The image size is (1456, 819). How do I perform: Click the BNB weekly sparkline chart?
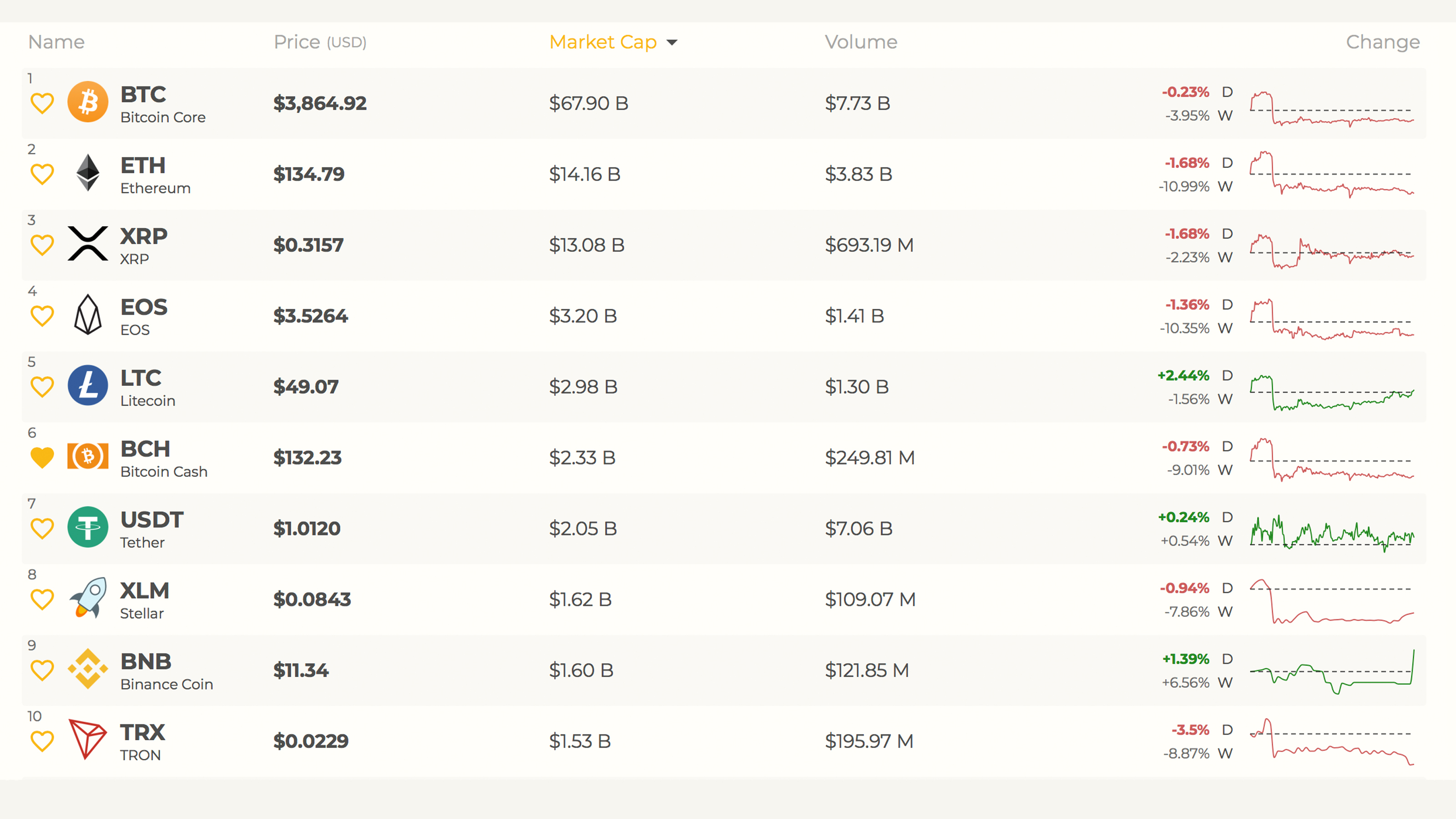pyautogui.click(x=1332, y=671)
